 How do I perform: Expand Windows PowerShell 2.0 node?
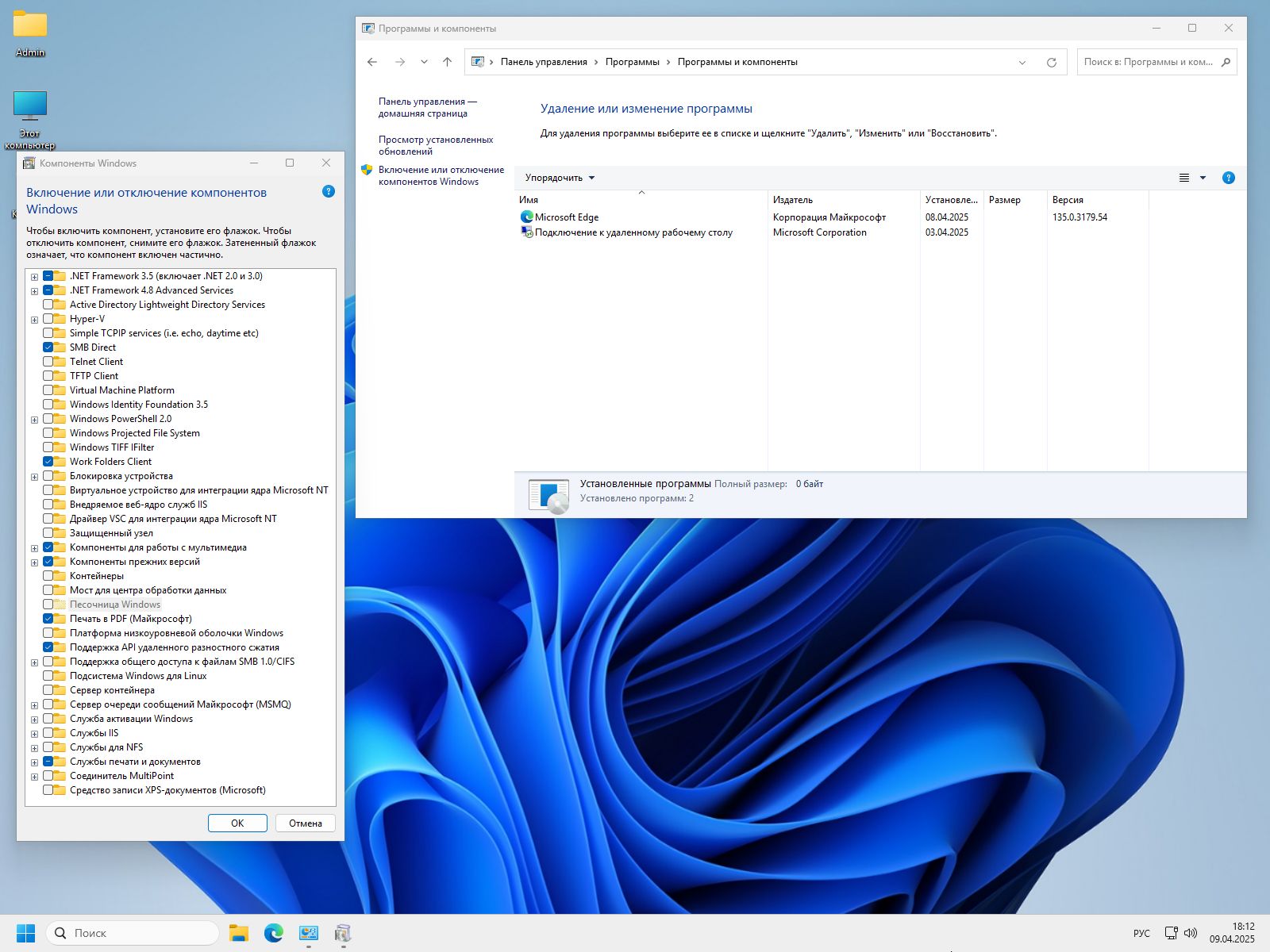(34, 420)
